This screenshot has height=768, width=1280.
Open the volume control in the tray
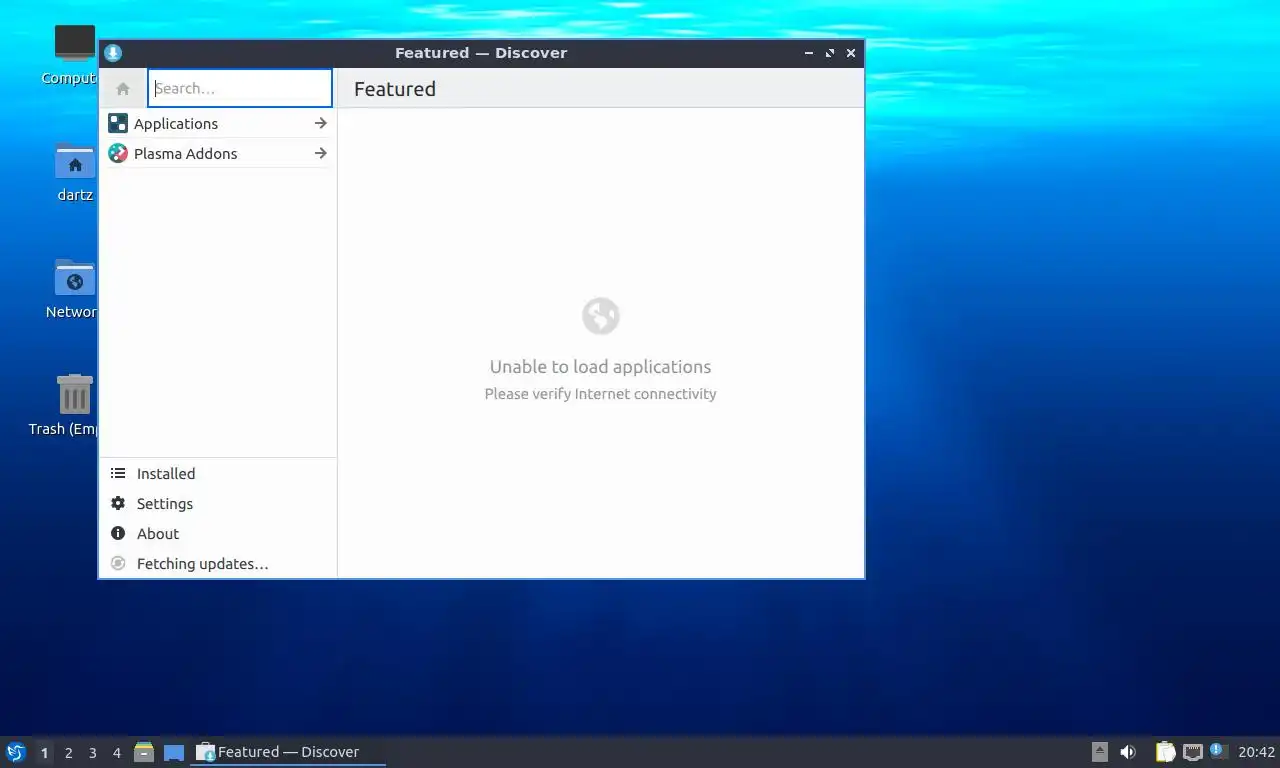click(1128, 752)
